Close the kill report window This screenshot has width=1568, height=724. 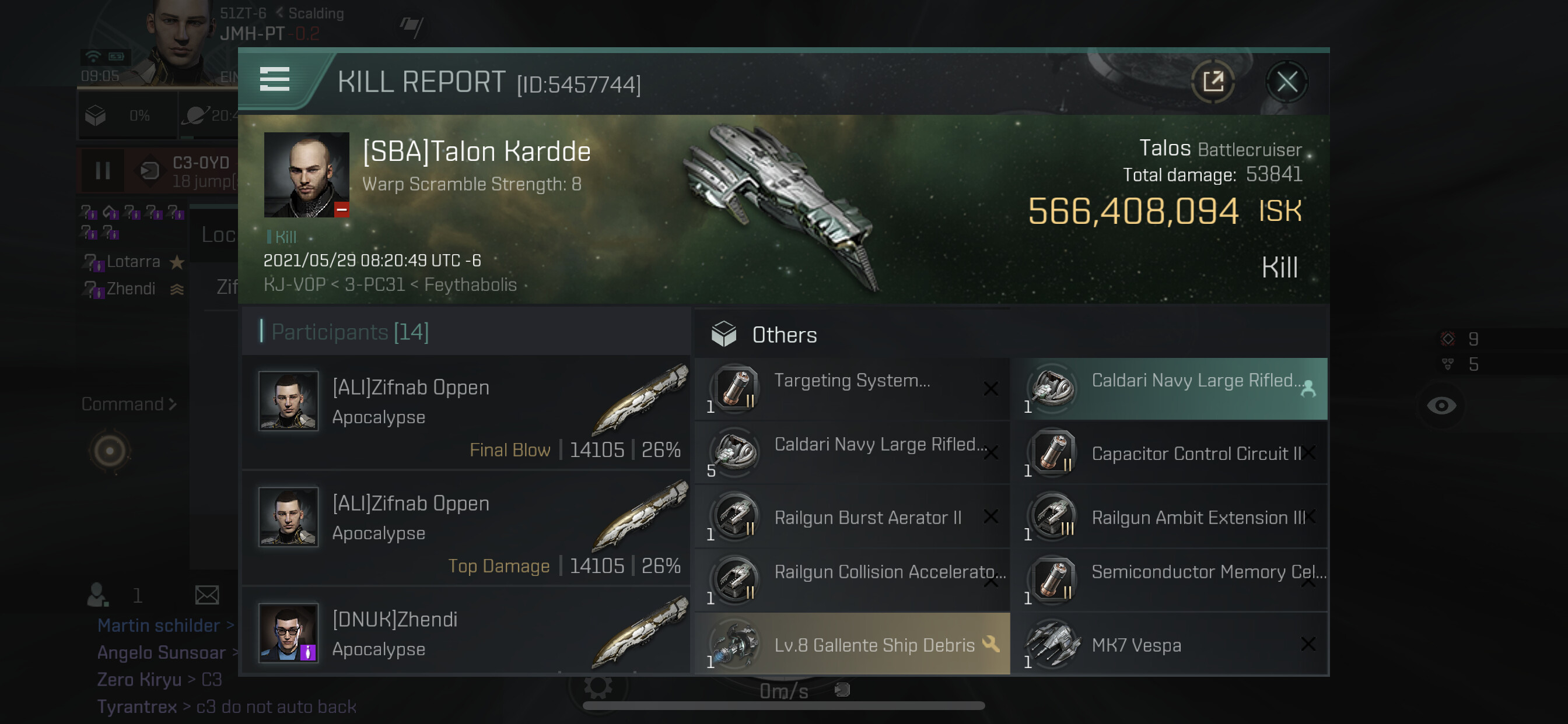pyautogui.click(x=1286, y=82)
